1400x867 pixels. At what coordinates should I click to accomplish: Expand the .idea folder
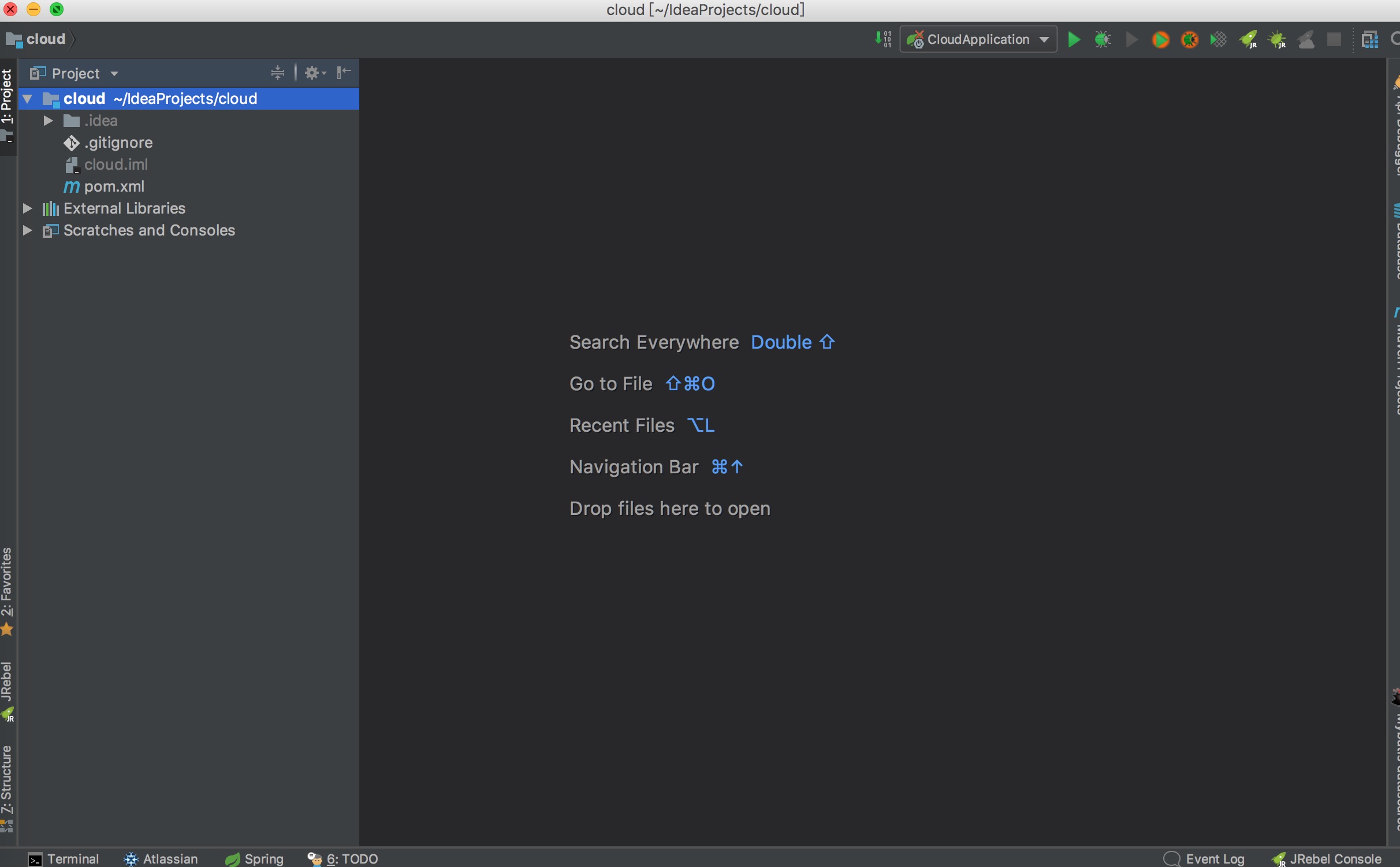point(49,121)
